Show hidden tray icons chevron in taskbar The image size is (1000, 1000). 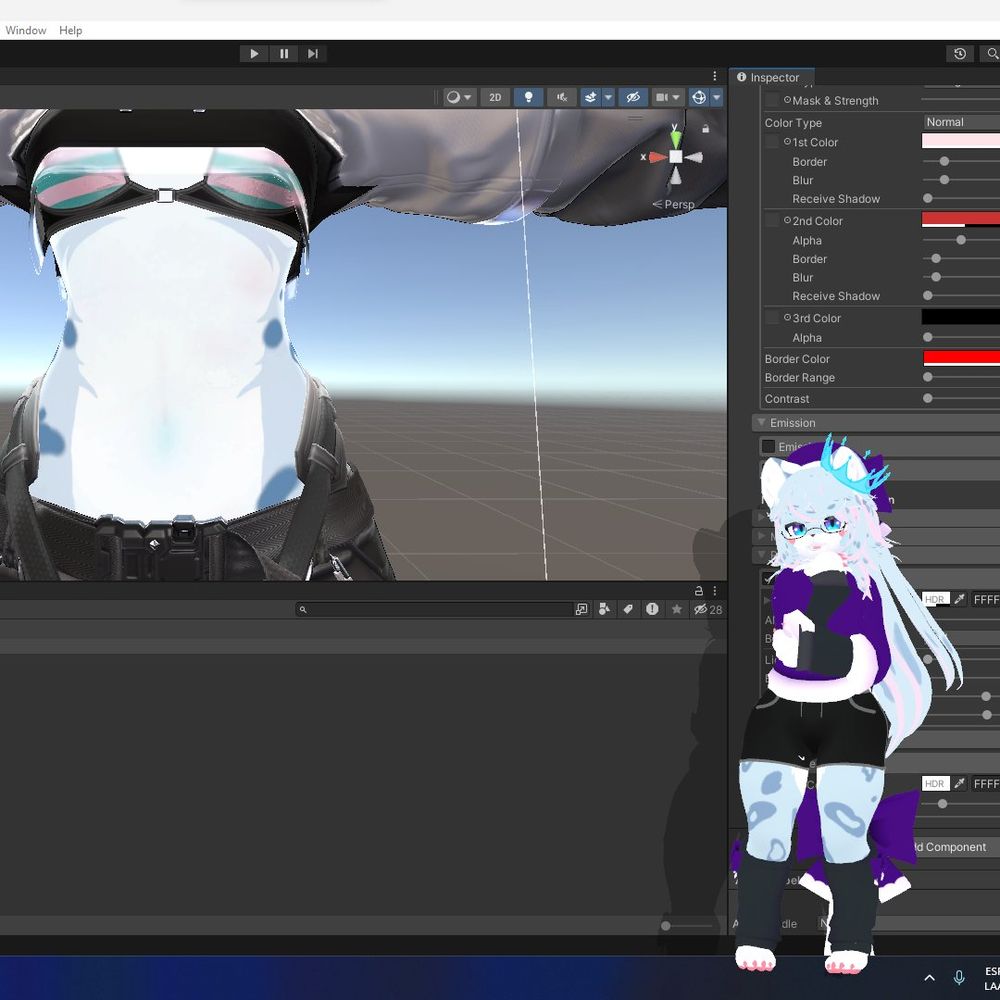[930, 978]
